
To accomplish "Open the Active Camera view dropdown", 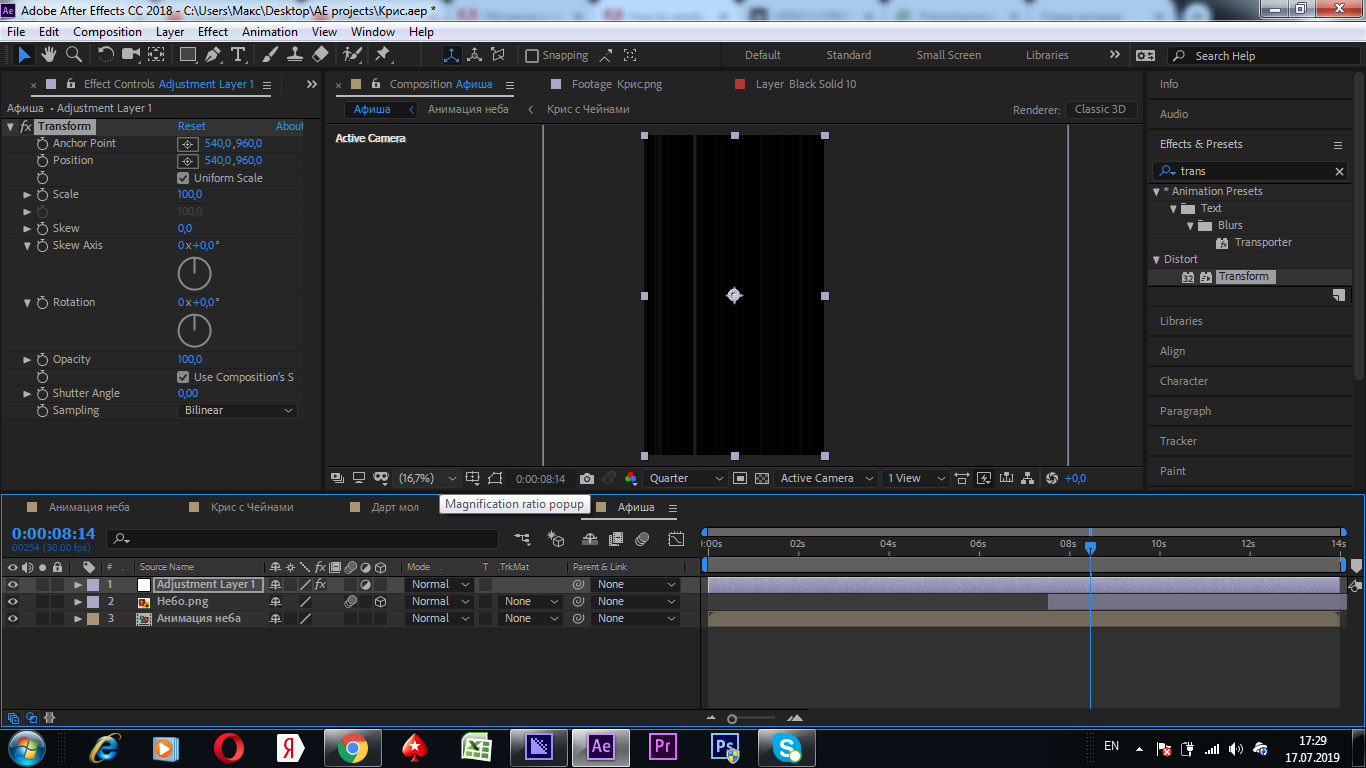I will 826,478.
